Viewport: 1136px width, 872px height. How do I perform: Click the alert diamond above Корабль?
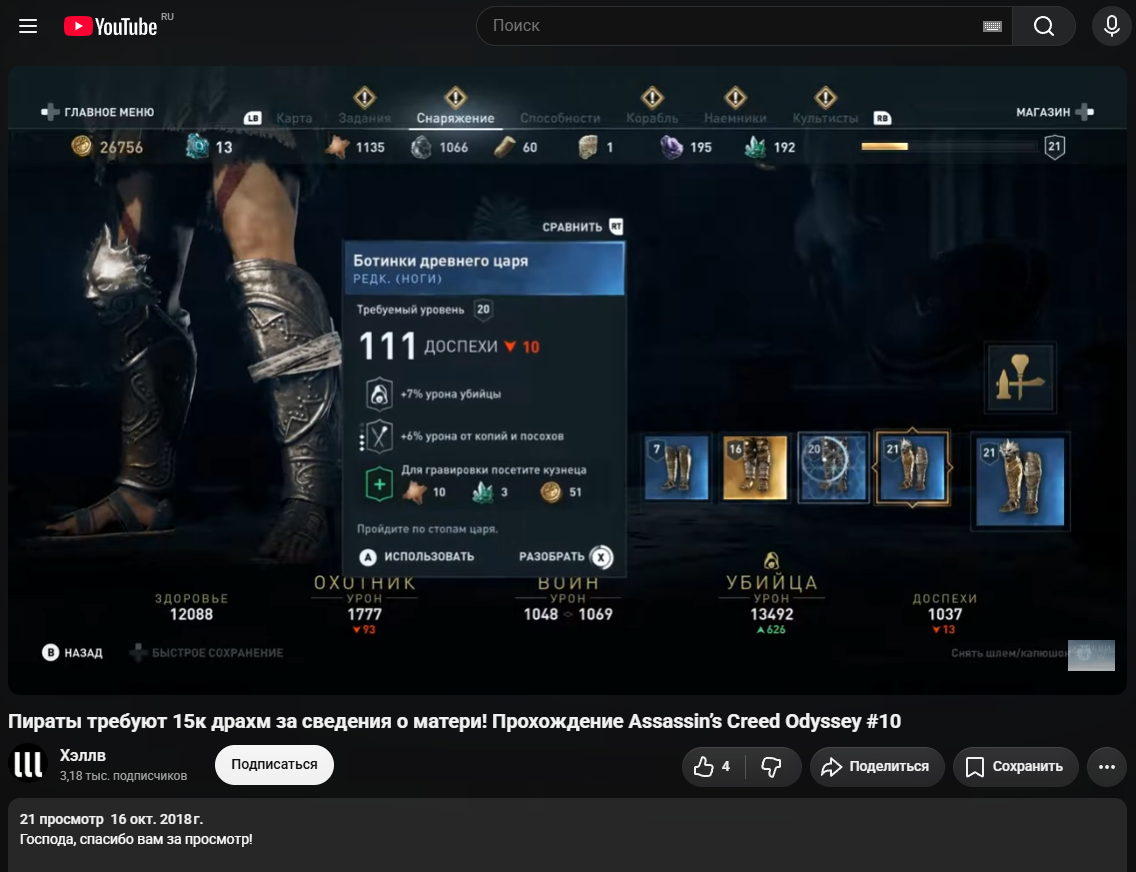coord(652,97)
